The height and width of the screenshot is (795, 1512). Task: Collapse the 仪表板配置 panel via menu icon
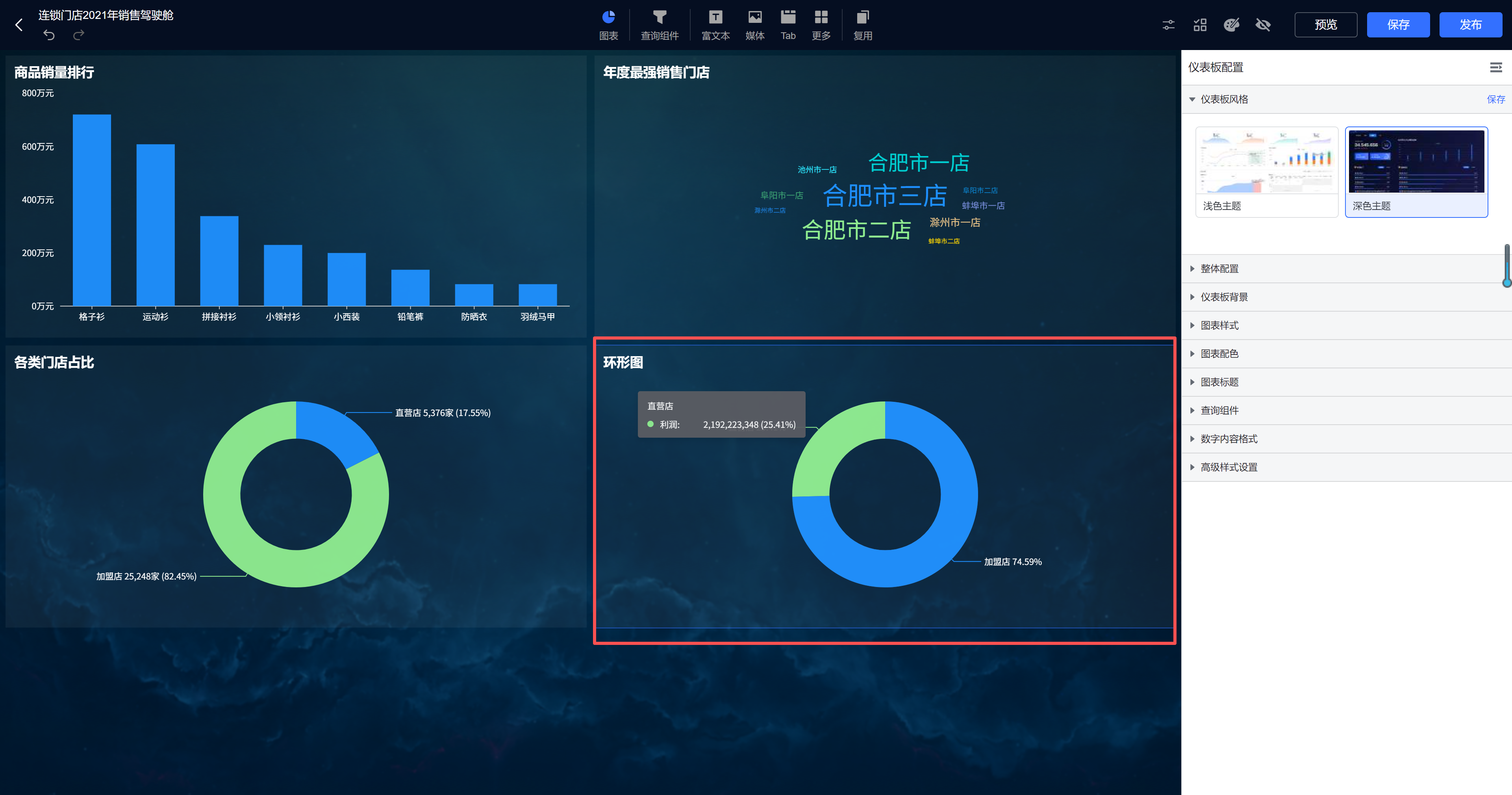[1495, 67]
